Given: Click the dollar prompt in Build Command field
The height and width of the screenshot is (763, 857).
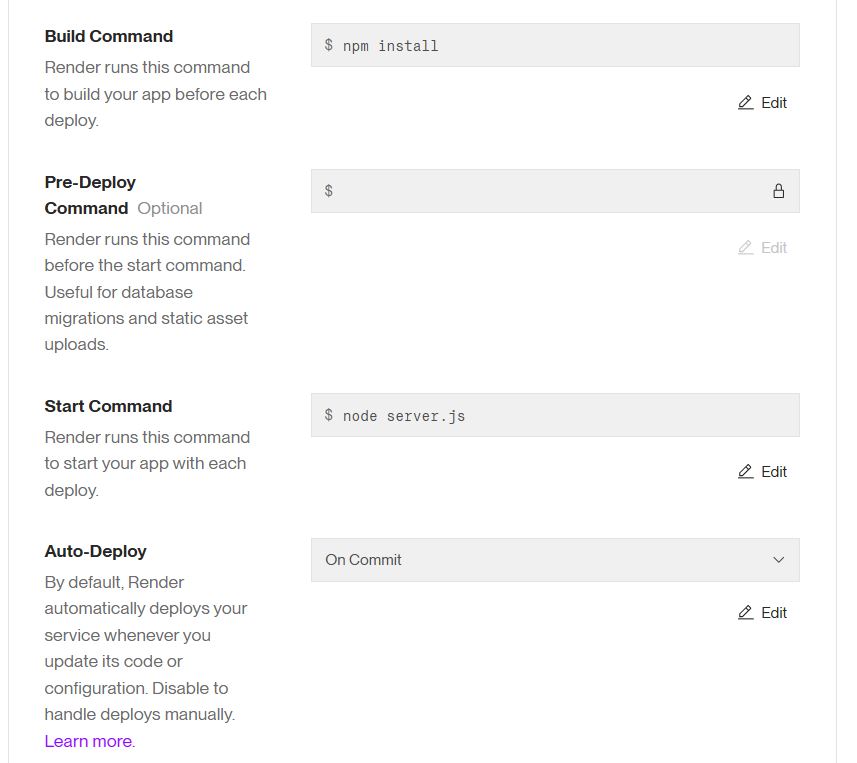Looking at the screenshot, I should coord(329,46).
